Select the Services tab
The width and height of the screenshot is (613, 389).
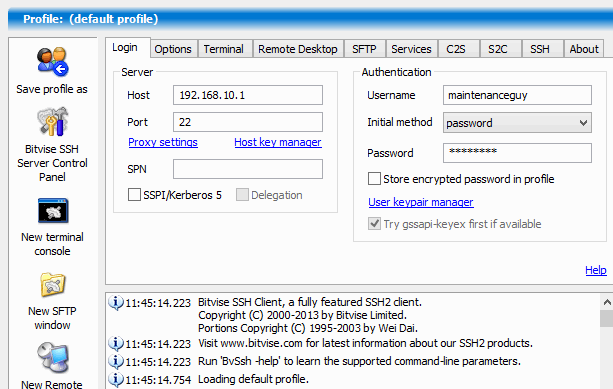412,49
